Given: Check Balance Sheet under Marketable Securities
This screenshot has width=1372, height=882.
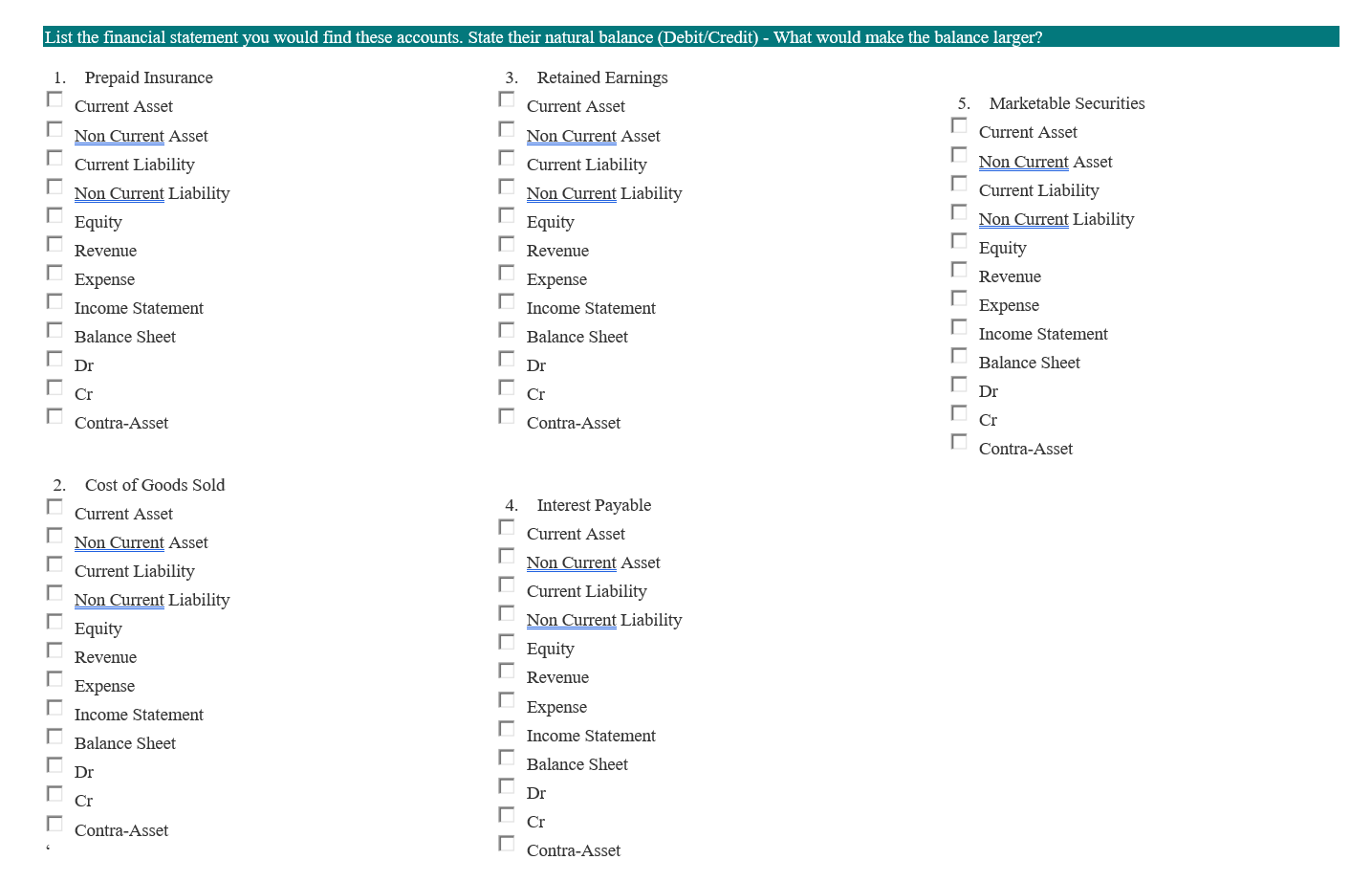Looking at the screenshot, I should coord(959,355).
